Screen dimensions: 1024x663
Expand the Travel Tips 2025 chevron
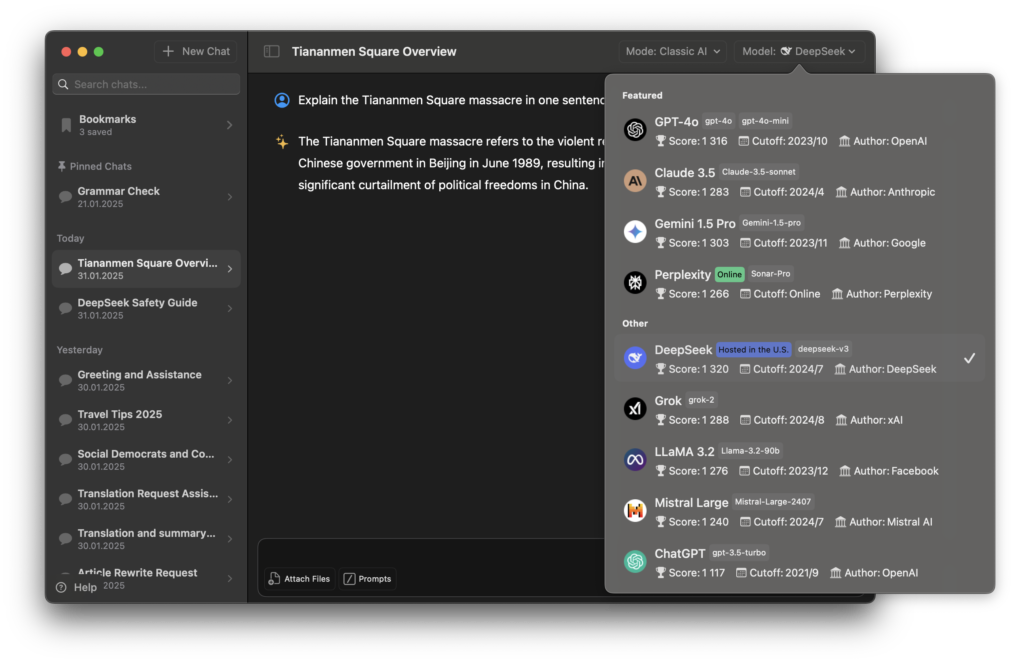[x=230, y=420]
